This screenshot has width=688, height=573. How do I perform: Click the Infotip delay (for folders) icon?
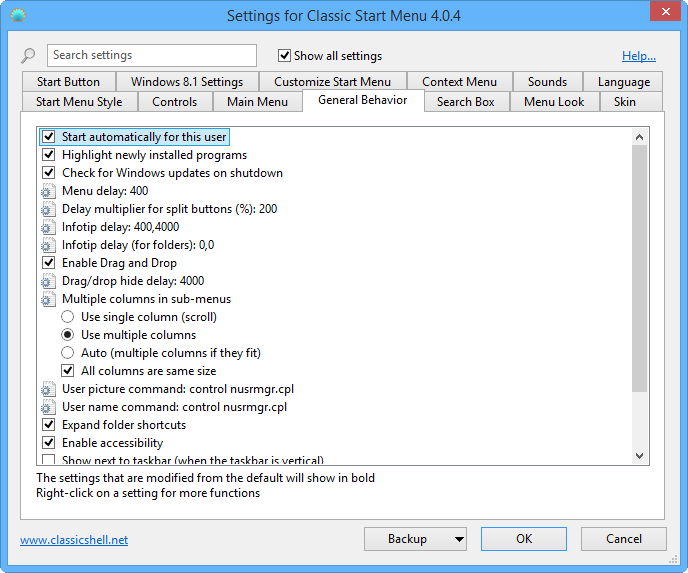click(48, 245)
